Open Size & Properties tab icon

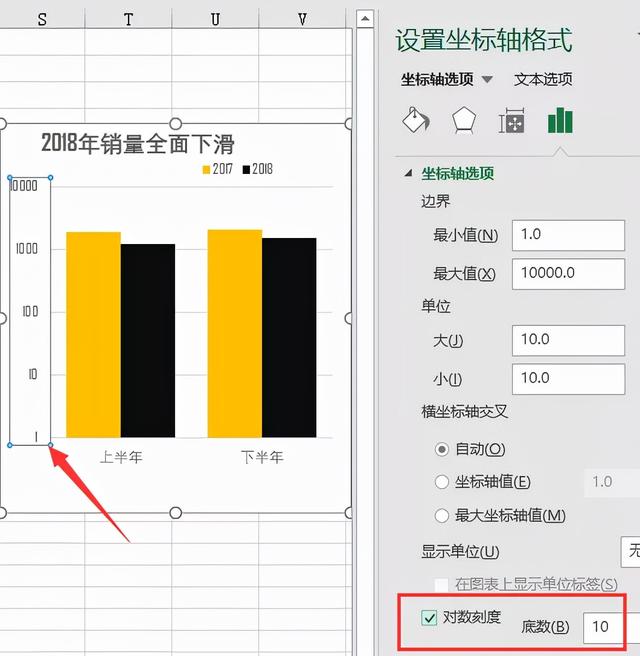[512, 120]
